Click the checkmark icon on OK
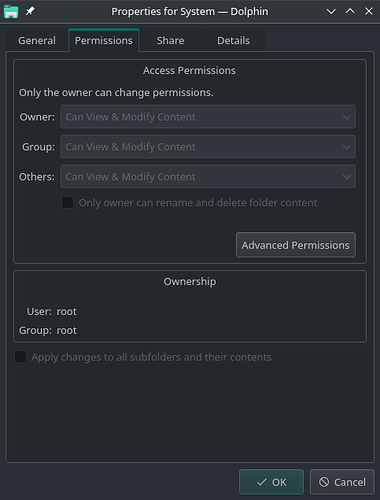The width and height of the screenshot is (380, 500). 262,482
